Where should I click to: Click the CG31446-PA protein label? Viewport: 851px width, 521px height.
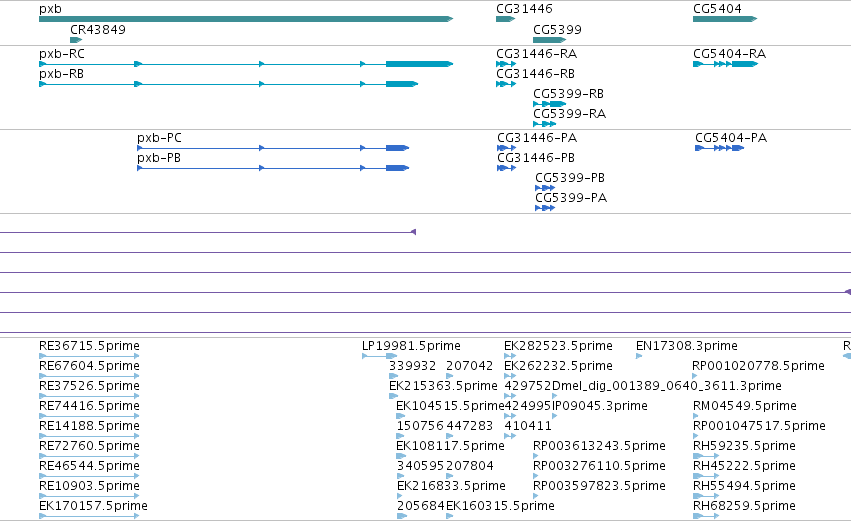pyautogui.click(x=537, y=138)
